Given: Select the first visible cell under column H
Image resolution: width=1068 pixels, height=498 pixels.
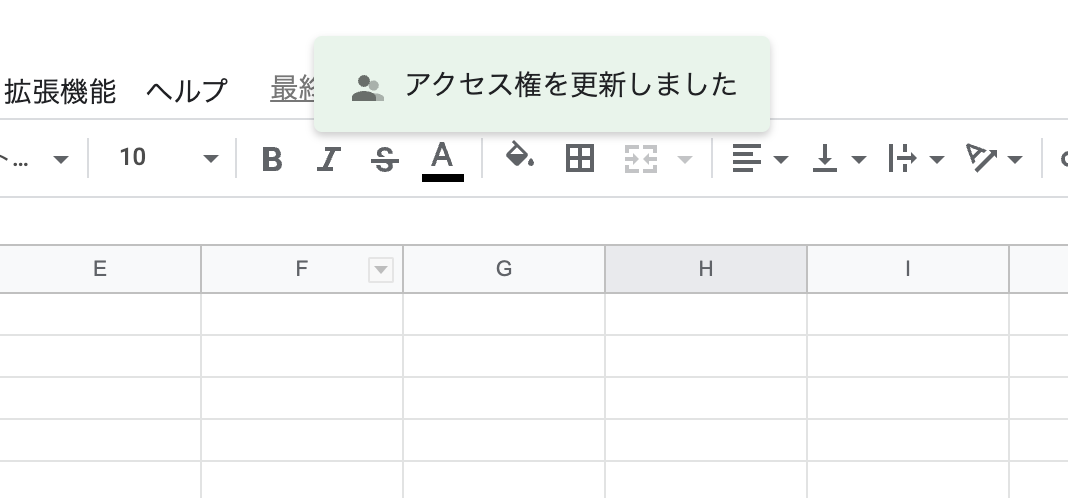Looking at the screenshot, I should 706,314.
